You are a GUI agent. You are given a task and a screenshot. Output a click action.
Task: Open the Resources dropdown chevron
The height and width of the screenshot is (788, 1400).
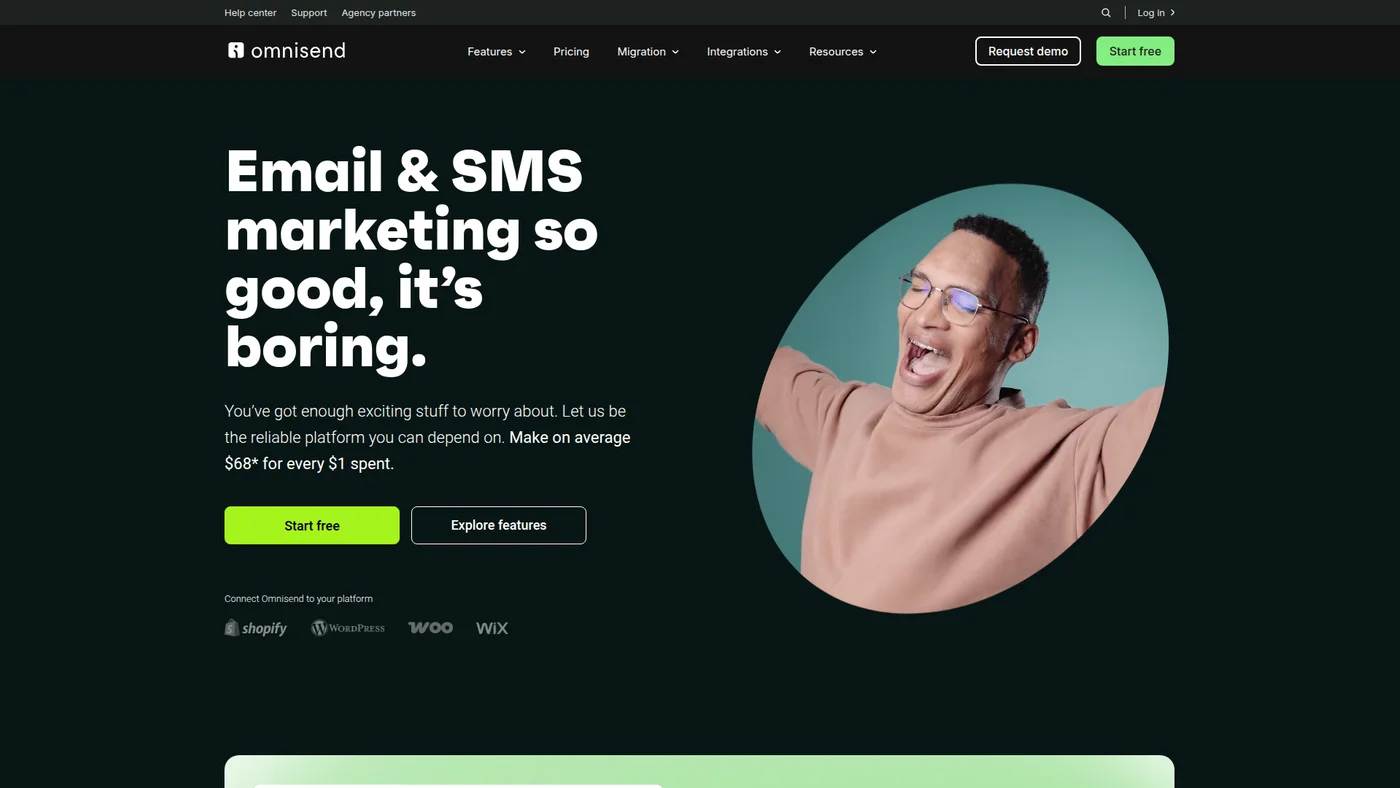pos(873,52)
